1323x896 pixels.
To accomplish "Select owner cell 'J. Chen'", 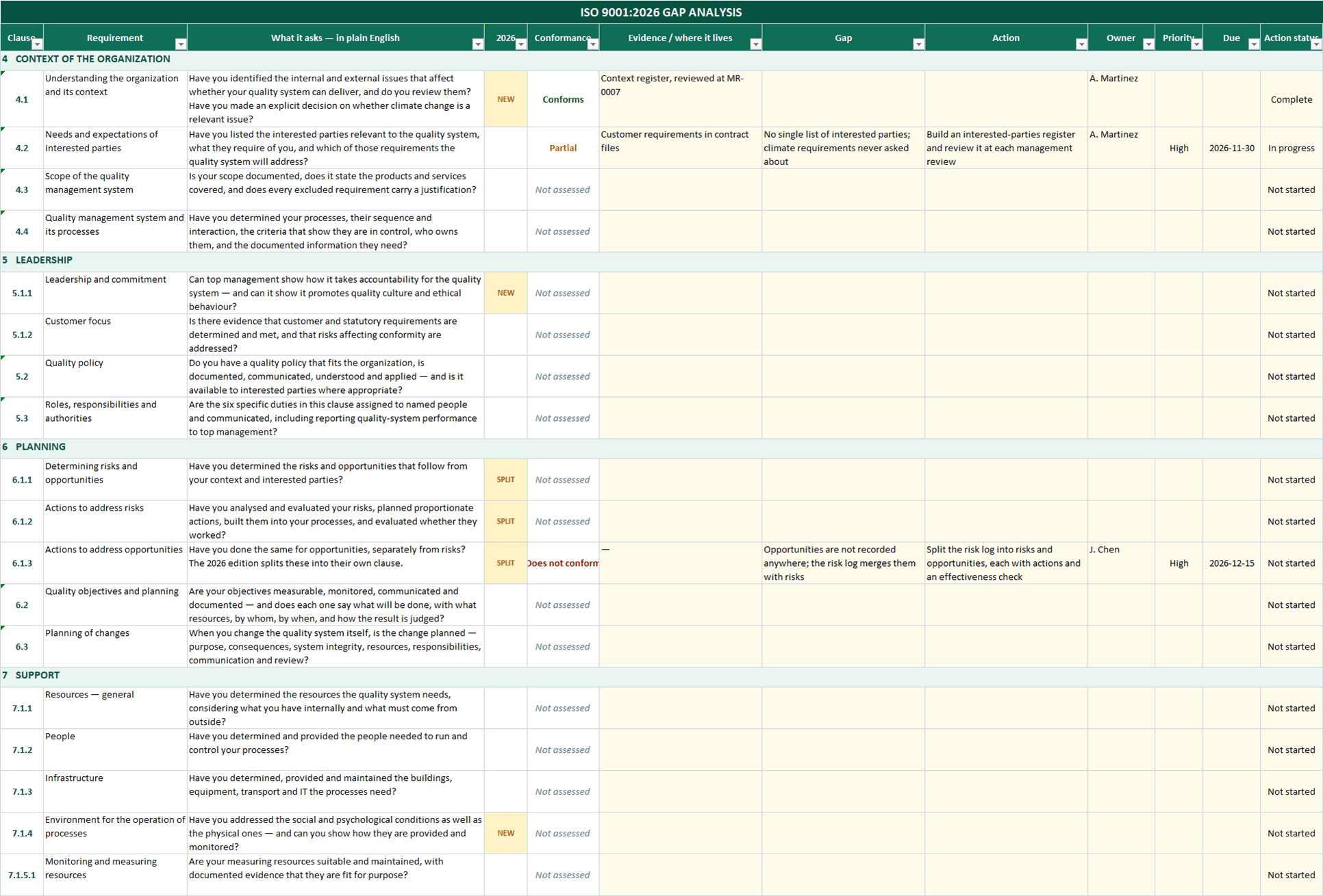I will click(1121, 563).
